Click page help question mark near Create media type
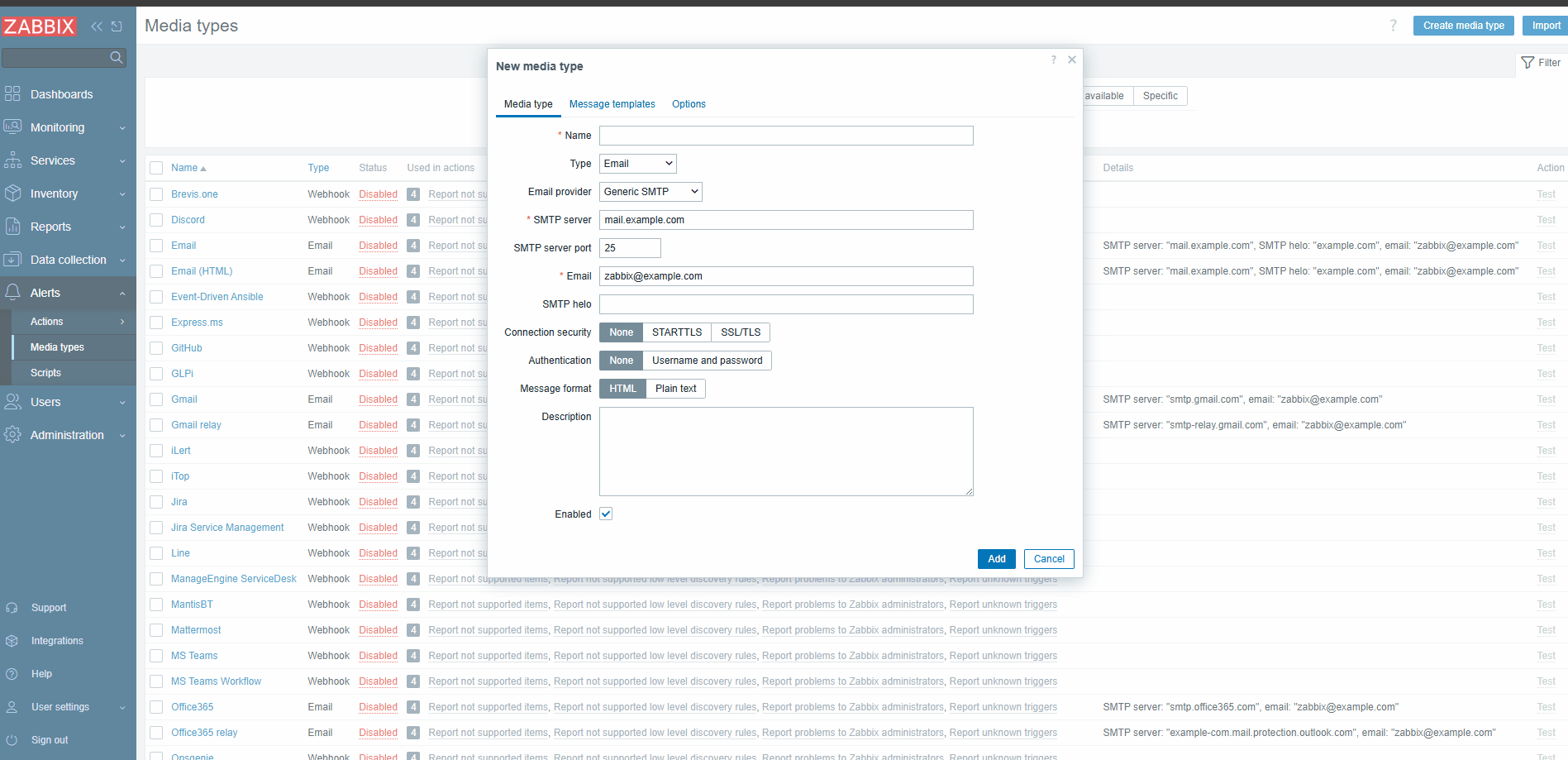The height and width of the screenshot is (760, 1568). pyautogui.click(x=1393, y=26)
